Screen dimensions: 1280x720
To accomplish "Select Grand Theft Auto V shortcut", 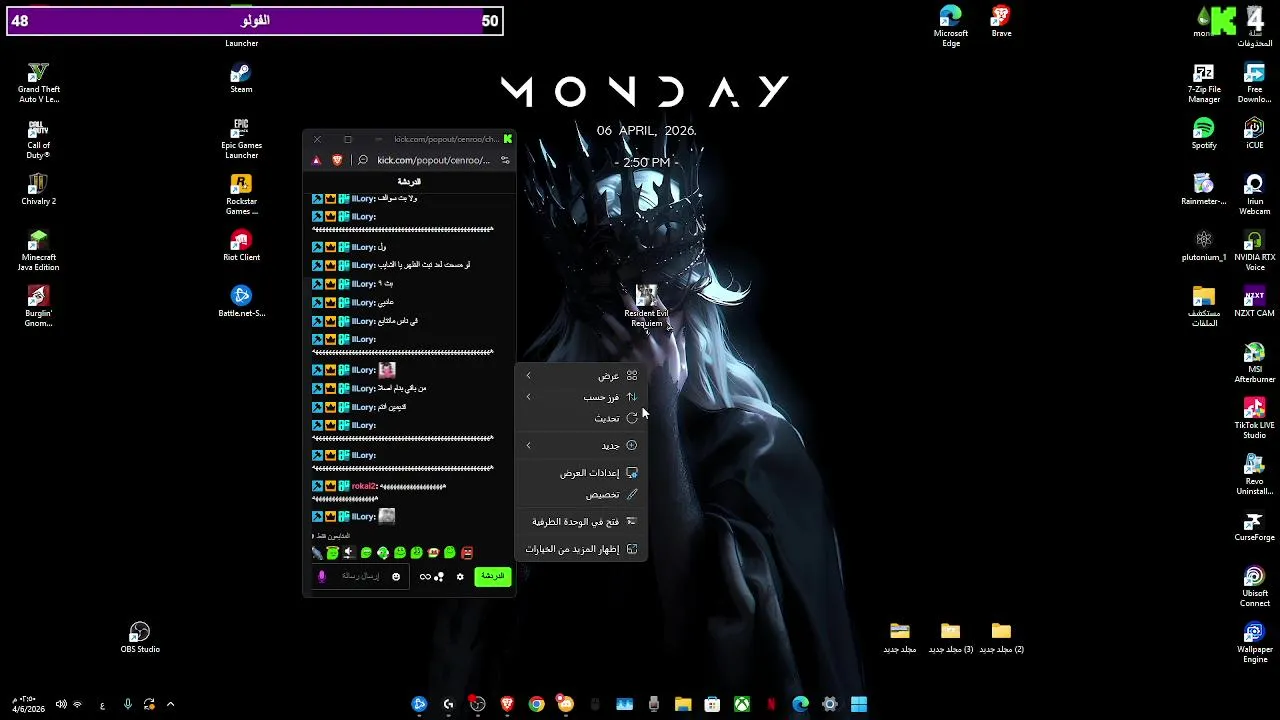I will (38, 83).
